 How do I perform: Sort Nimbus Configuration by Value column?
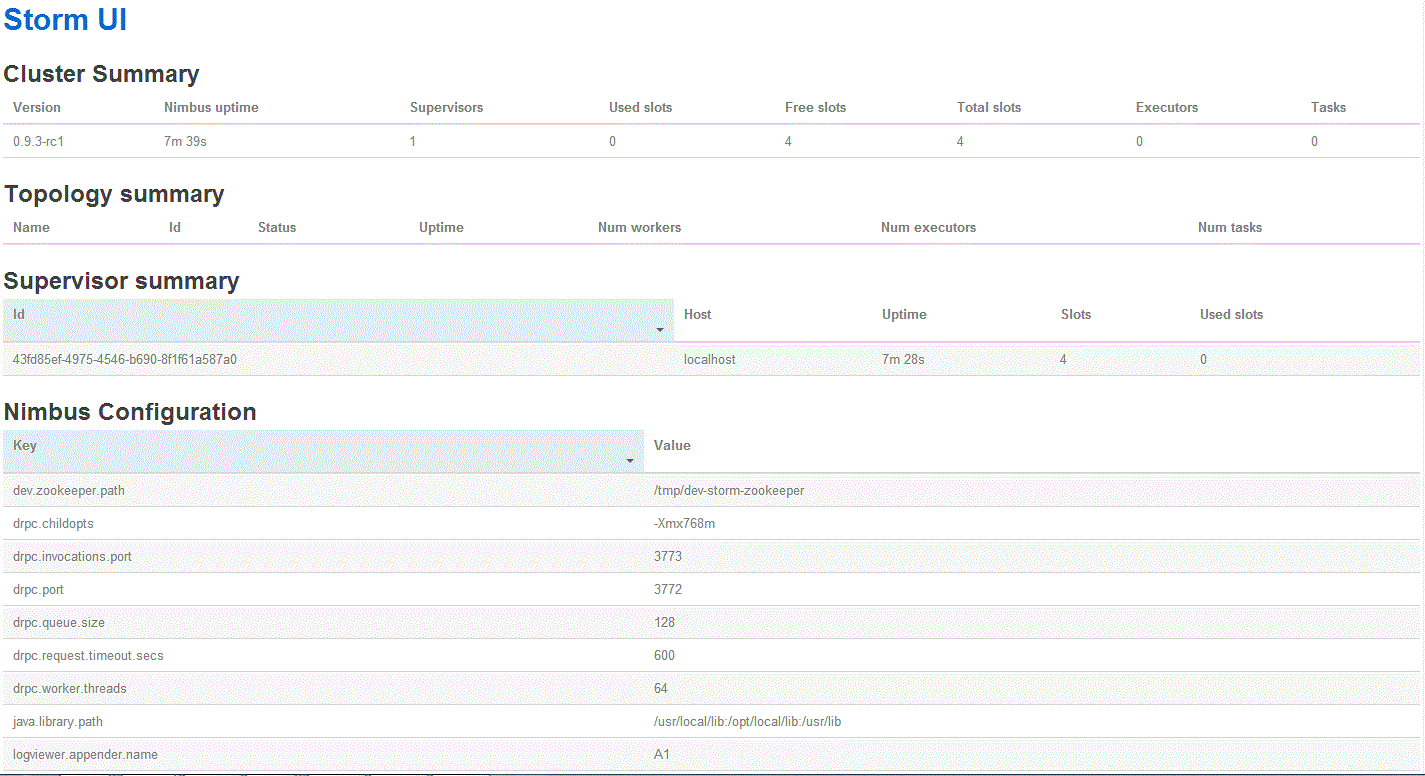(672, 445)
